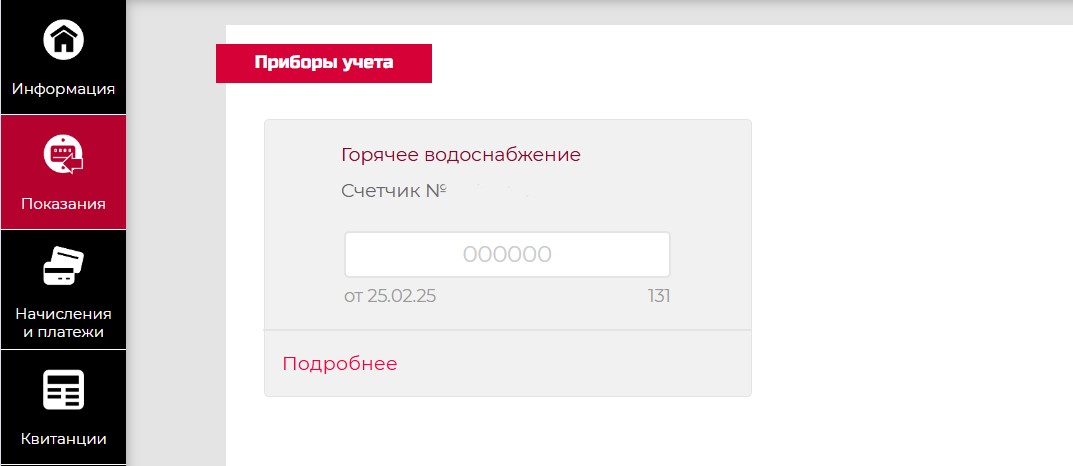The image size is (1073, 466).
Task: Click the red Показания sidebar tile background
Action: 63,172
